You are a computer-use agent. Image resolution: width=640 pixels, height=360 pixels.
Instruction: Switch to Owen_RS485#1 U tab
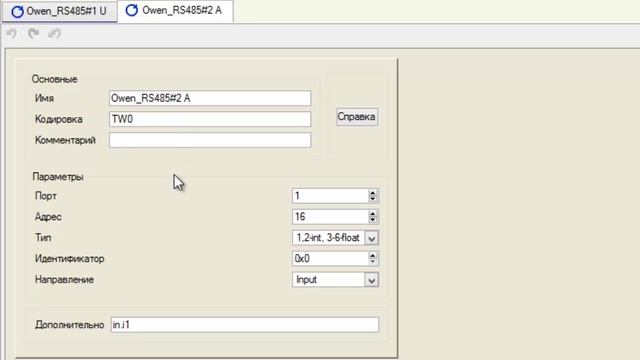tap(60, 11)
